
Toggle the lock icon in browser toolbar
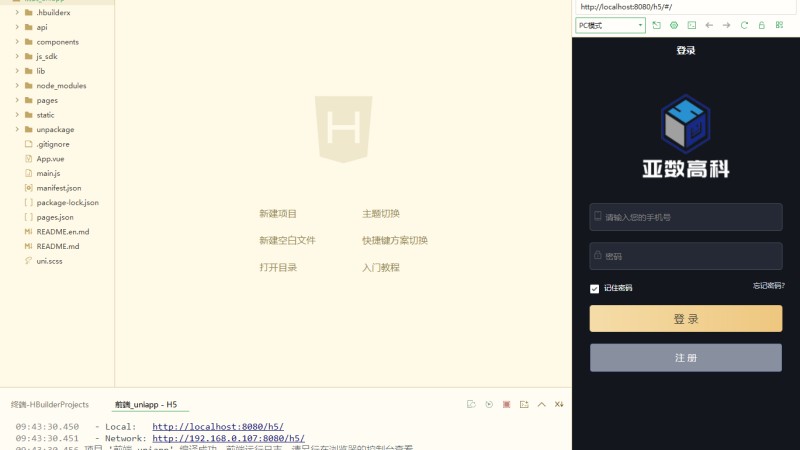point(762,25)
